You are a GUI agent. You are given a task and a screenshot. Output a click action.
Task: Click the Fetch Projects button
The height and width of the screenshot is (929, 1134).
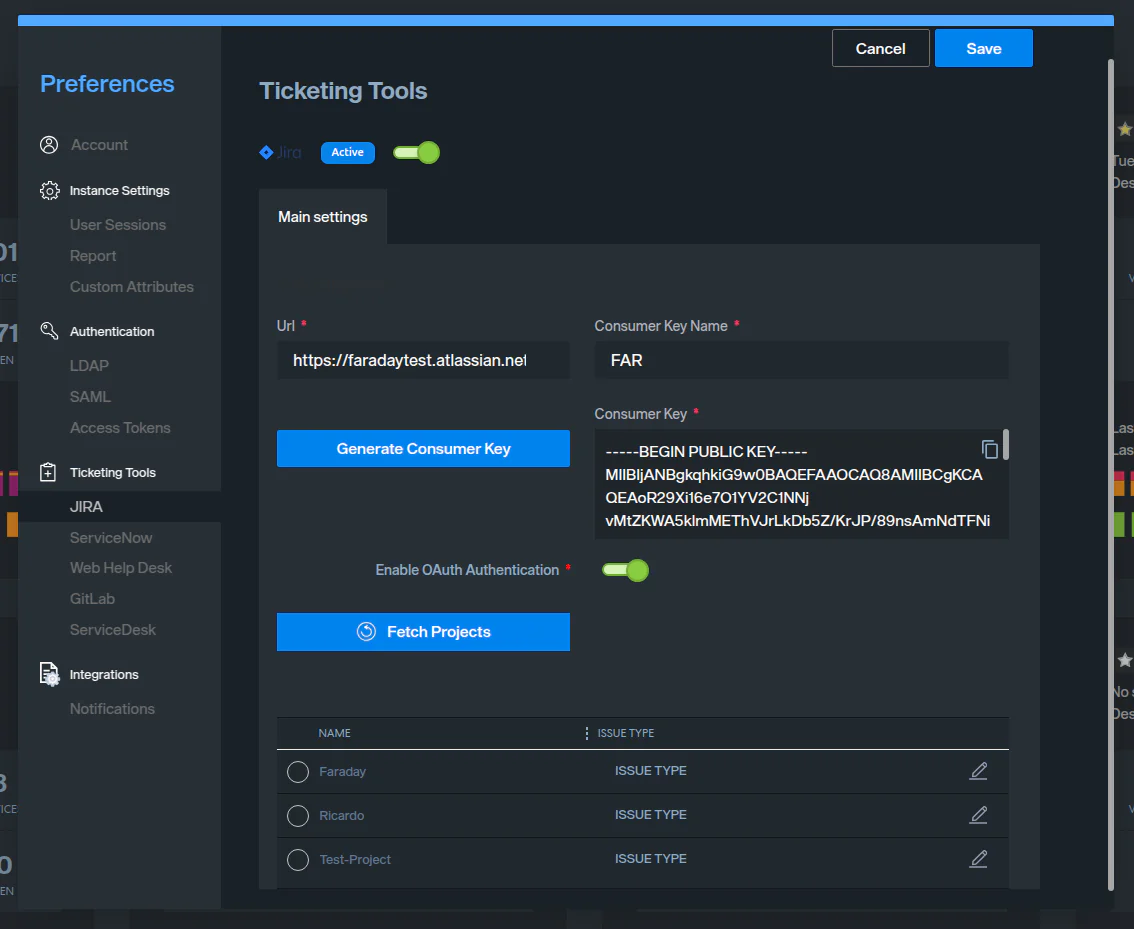[x=423, y=632]
